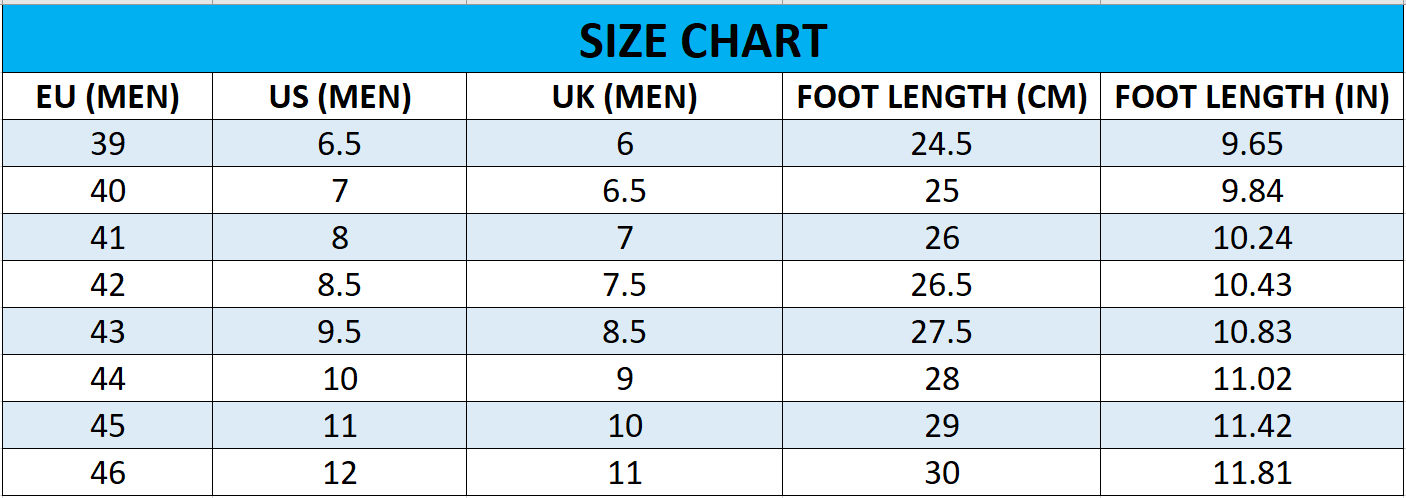Select EU size 44 cell
Viewport: 1406px width, 498px height.
tap(108, 379)
